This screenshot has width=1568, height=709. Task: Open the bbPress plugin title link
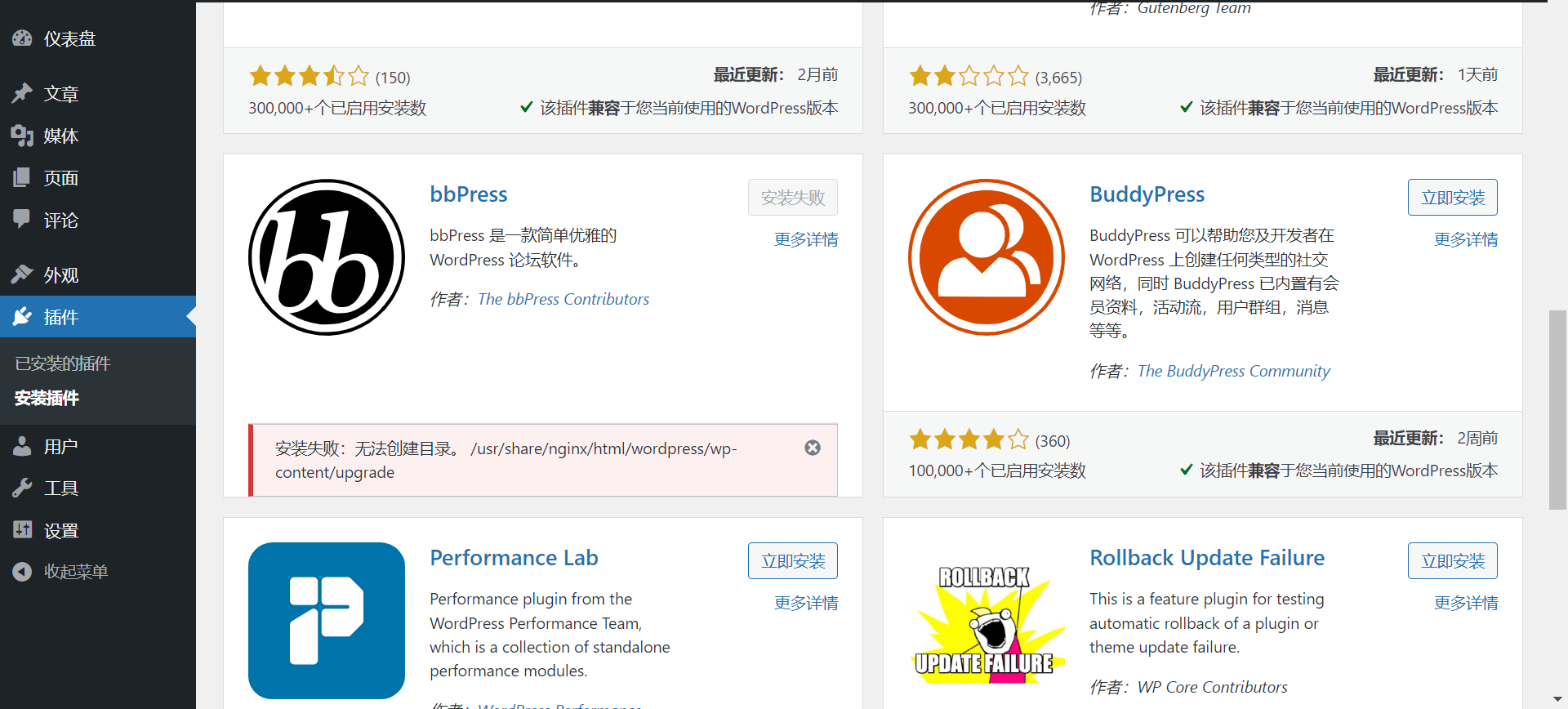pyautogui.click(x=469, y=194)
